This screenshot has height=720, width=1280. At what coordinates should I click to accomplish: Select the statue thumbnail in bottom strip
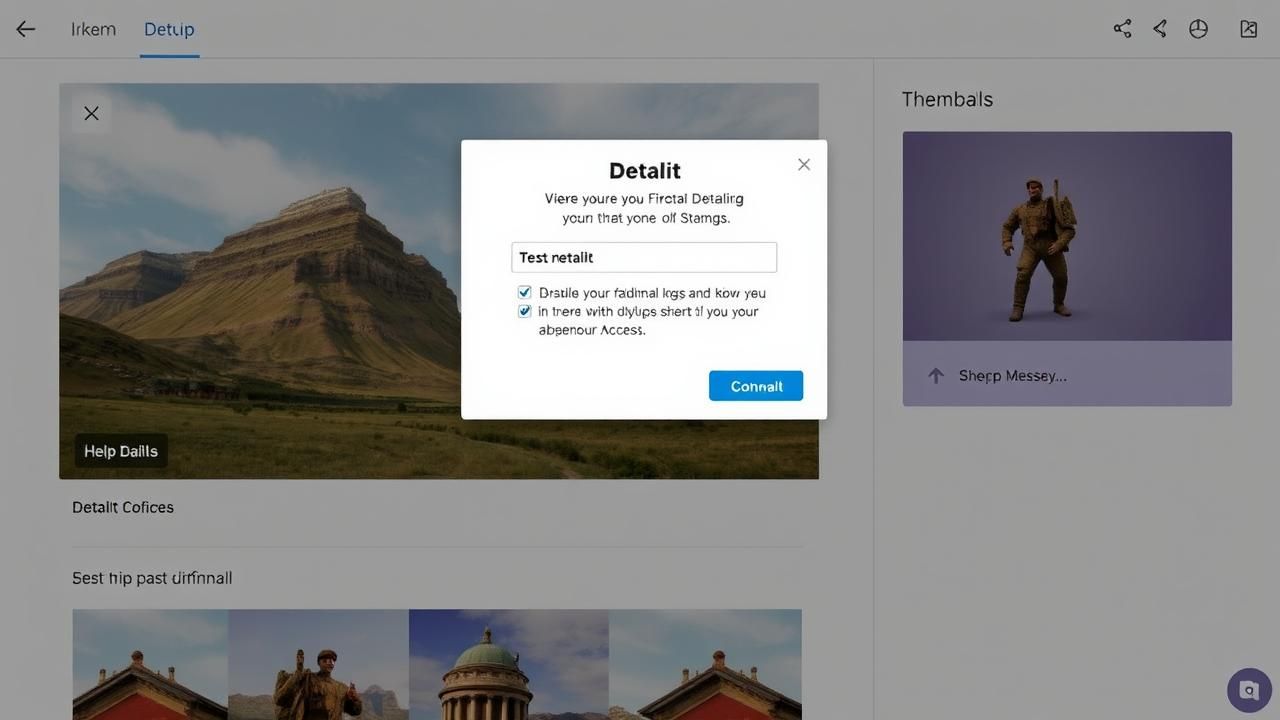318,665
